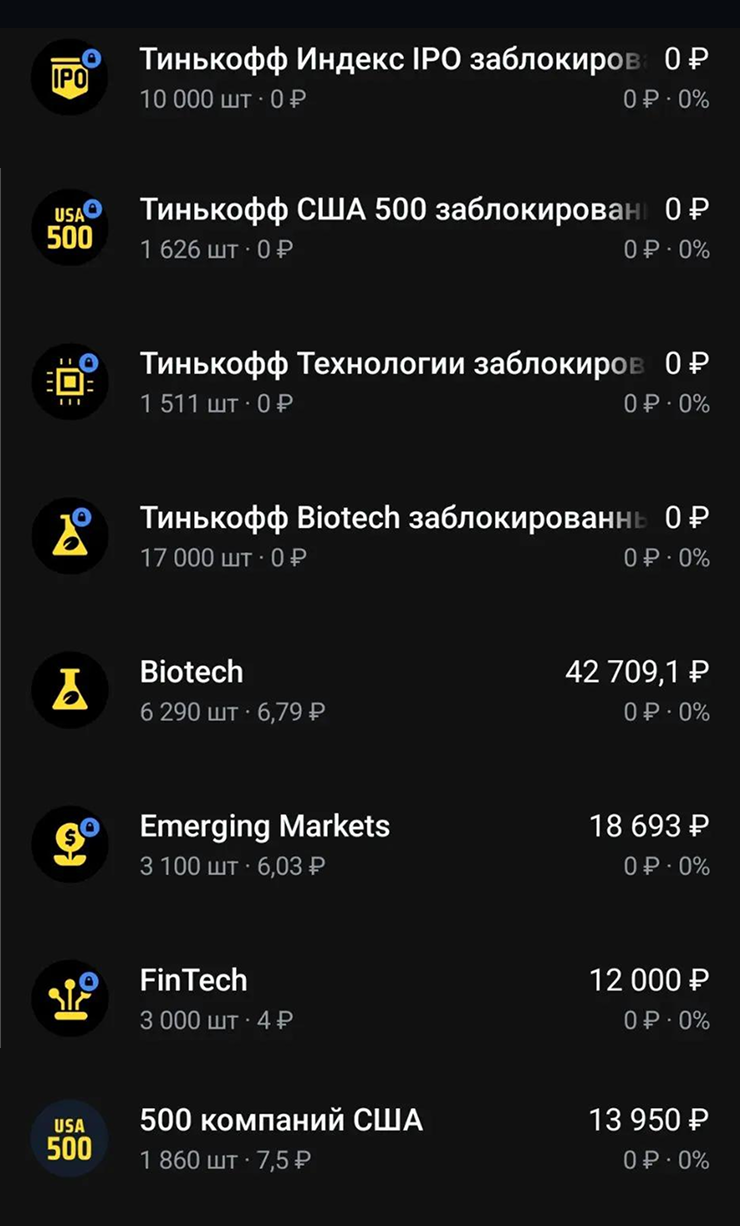This screenshot has width=740, height=1226.
Task: Tap 6 290 шт · 6,79 ₽ details
Action: 233,713
